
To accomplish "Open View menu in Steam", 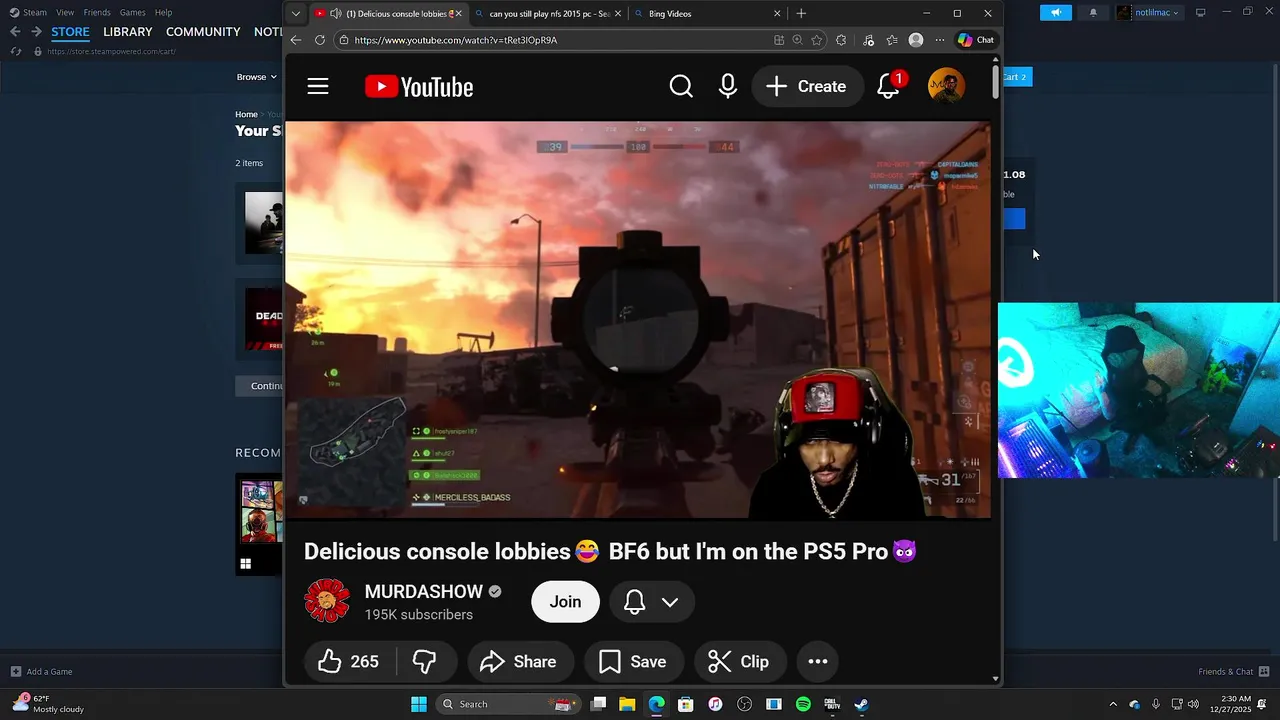I will point(65,12).
